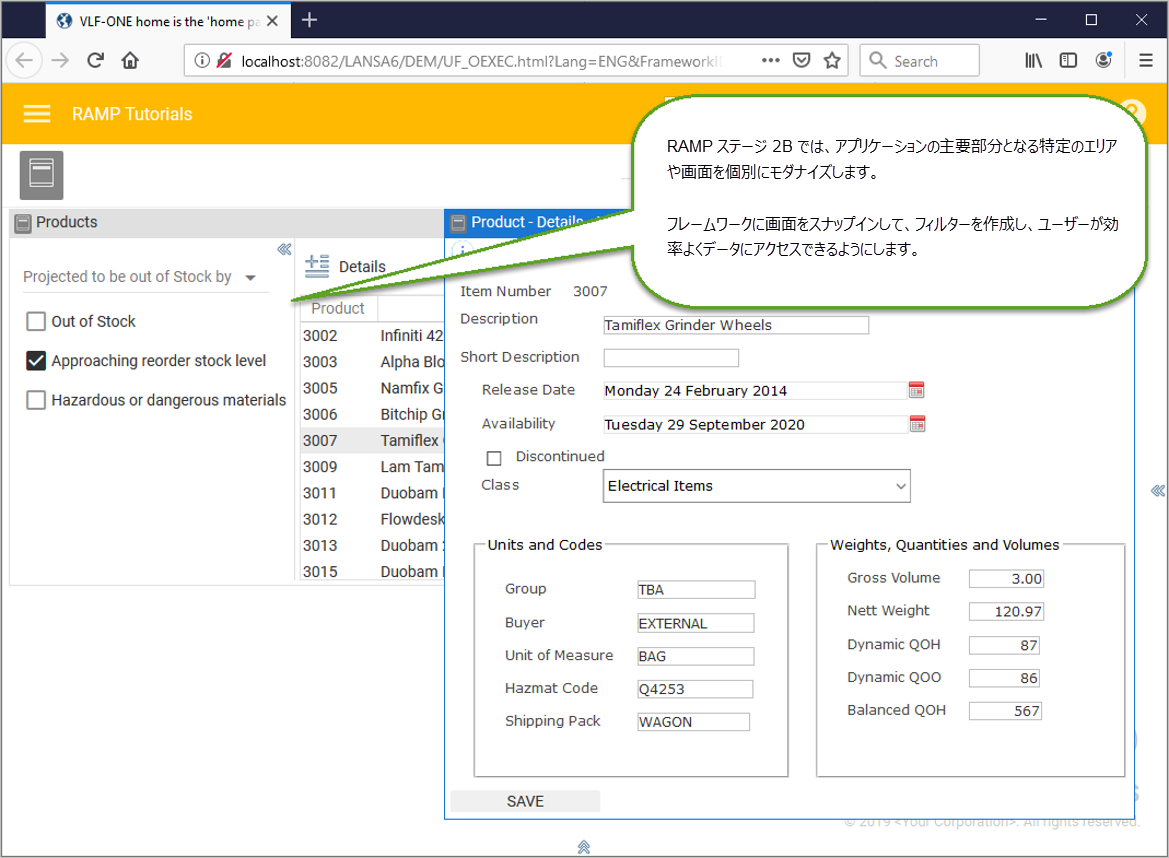Close the VLF-ONE home tab
Screen dimensions: 1169x858
273,21
